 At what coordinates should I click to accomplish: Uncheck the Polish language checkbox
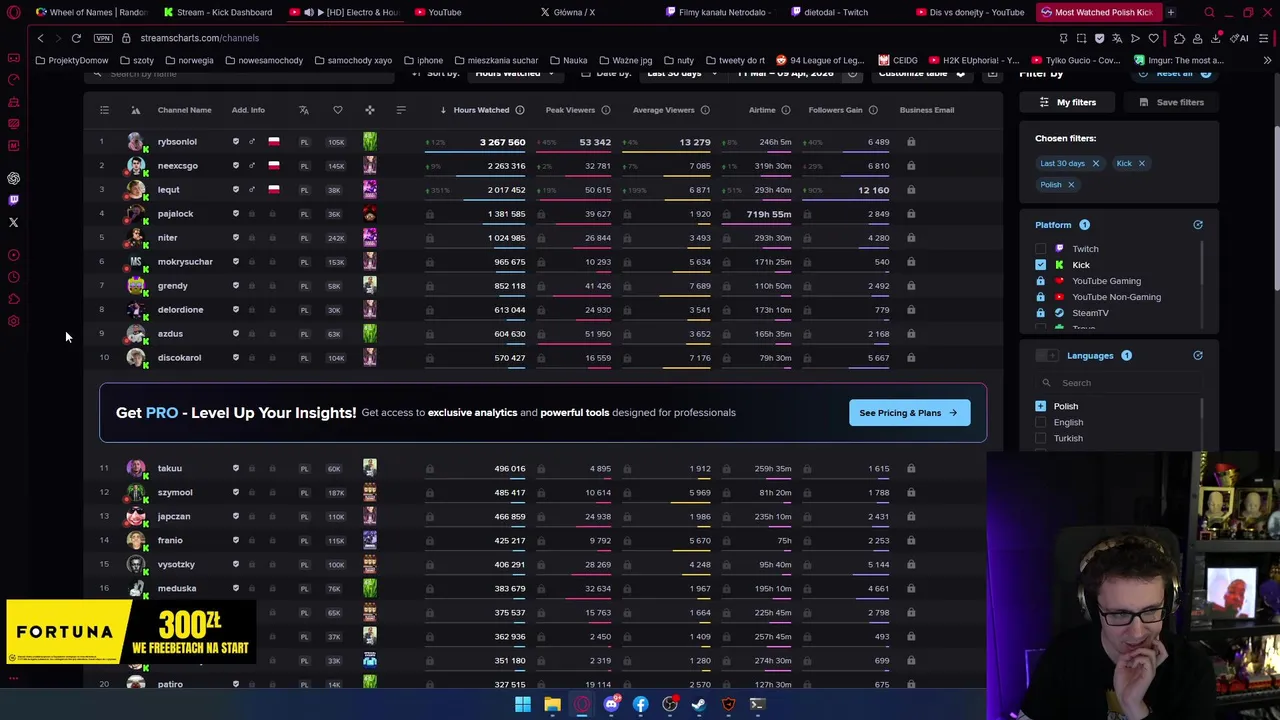pos(1040,406)
